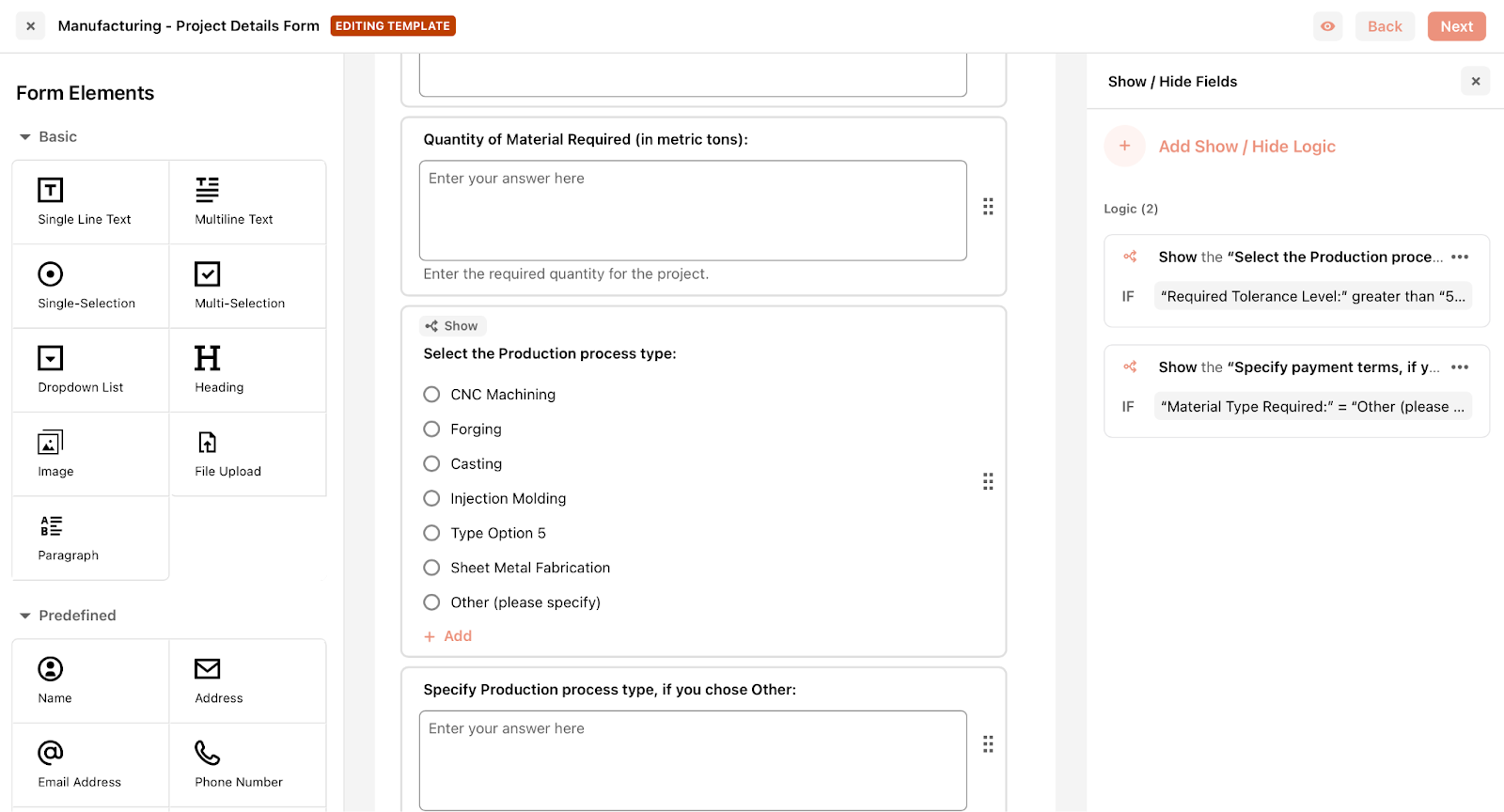Click the Back button
The width and height of the screenshot is (1504, 812).
tap(1385, 26)
